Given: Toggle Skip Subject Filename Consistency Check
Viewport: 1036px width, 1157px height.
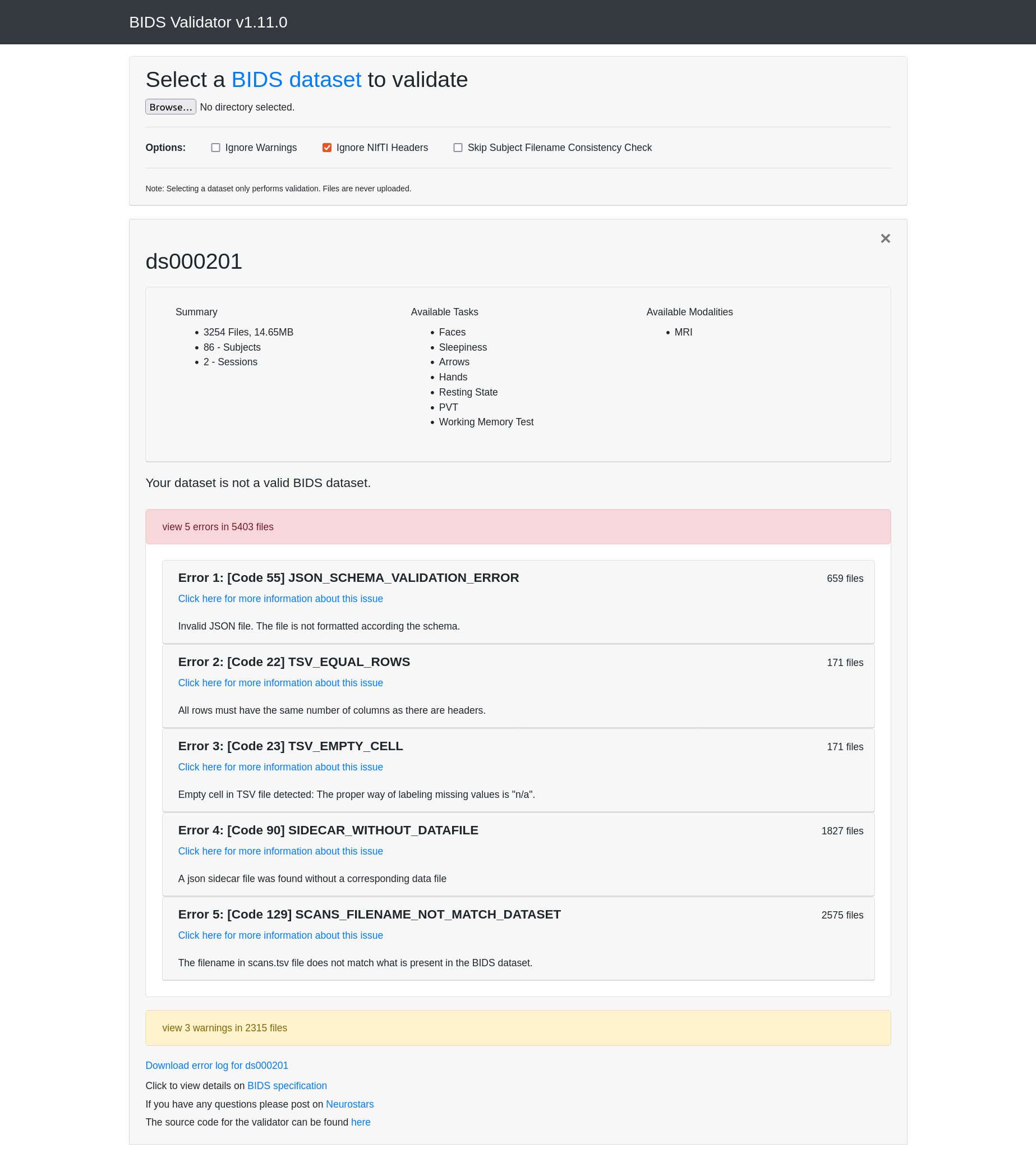Looking at the screenshot, I should coord(458,148).
